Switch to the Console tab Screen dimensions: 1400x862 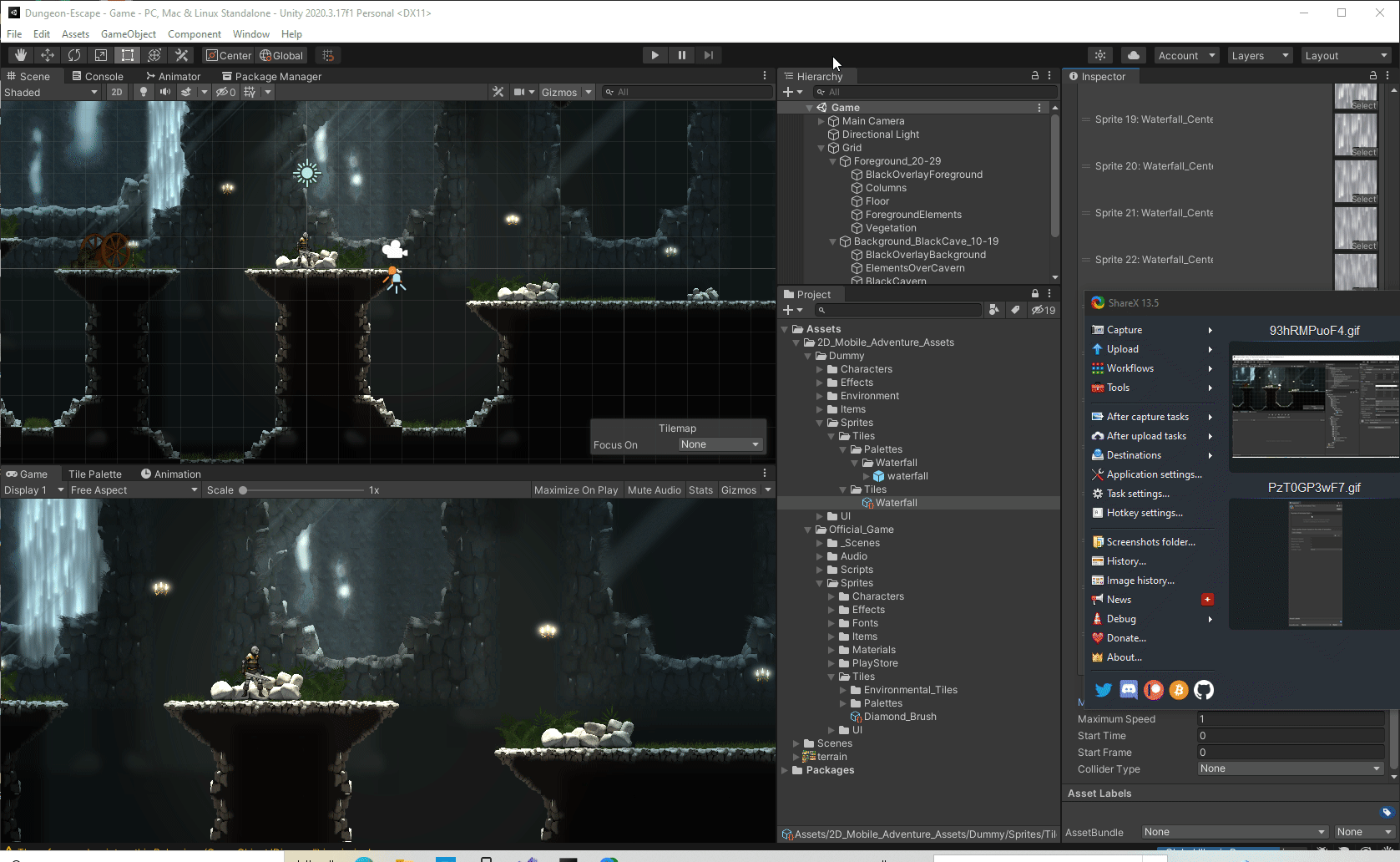(97, 76)
